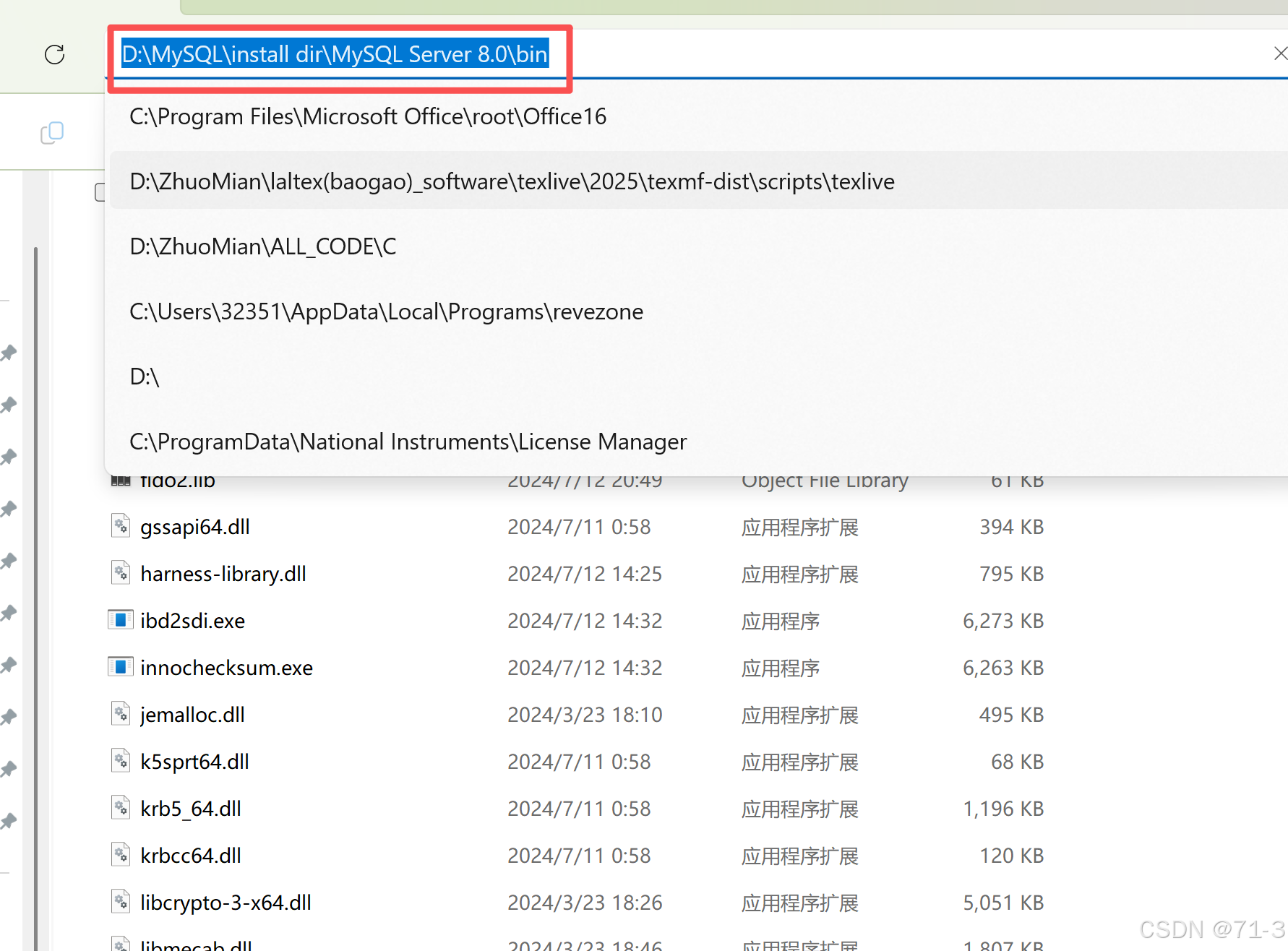Image resolution: width=1288 pixels, height=951 pixels.
Task: Click the refresh icon beside the address bar
Action: click(x=55, y=54)
